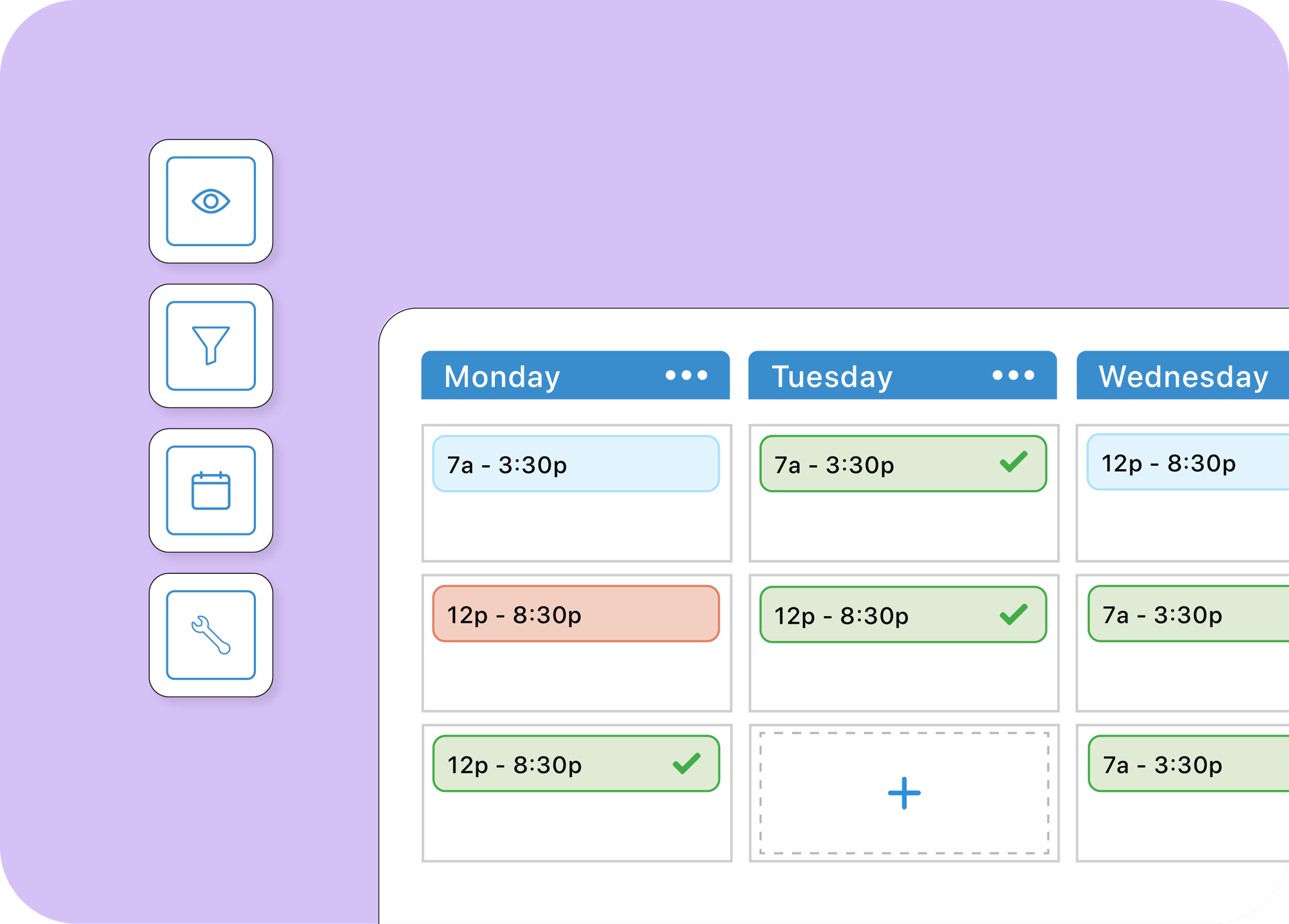Click Wednesday's third-row 7a - 3:30p shift

click(1188, 764)
